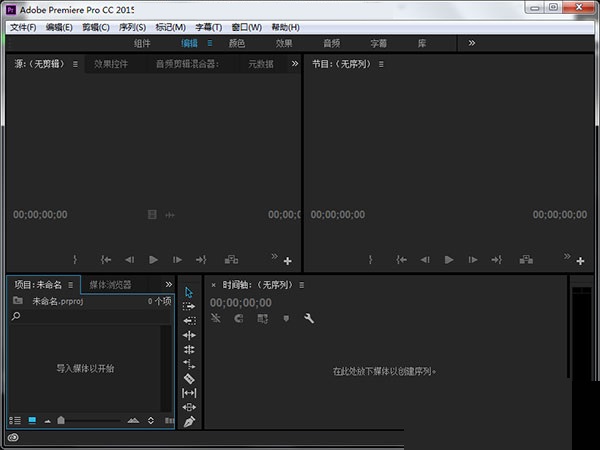Open Creative Cloud status icon at bottom
This screenshot has width=600, height=450.
coord(13,437)
